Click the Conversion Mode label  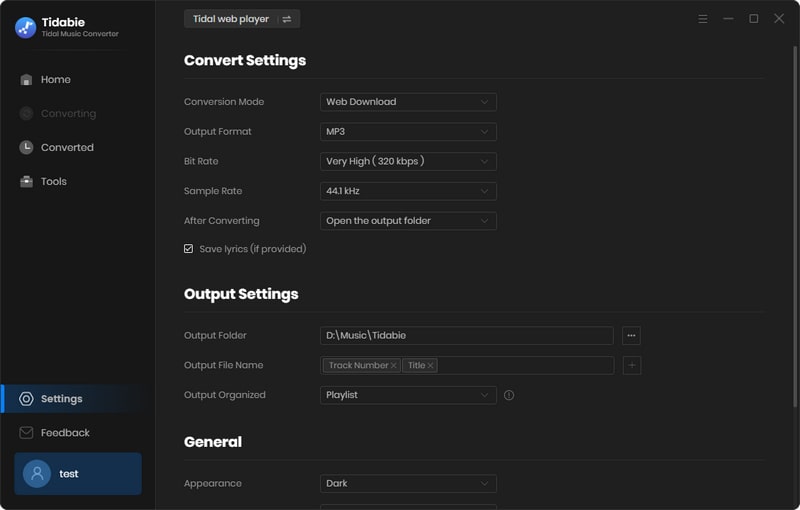click(x=224, y=102)
